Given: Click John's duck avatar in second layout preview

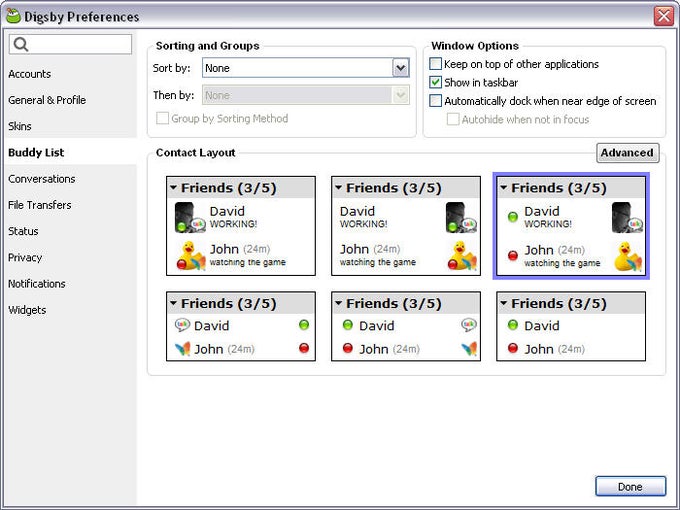Looking at the screenshot, I should [462, 256].
